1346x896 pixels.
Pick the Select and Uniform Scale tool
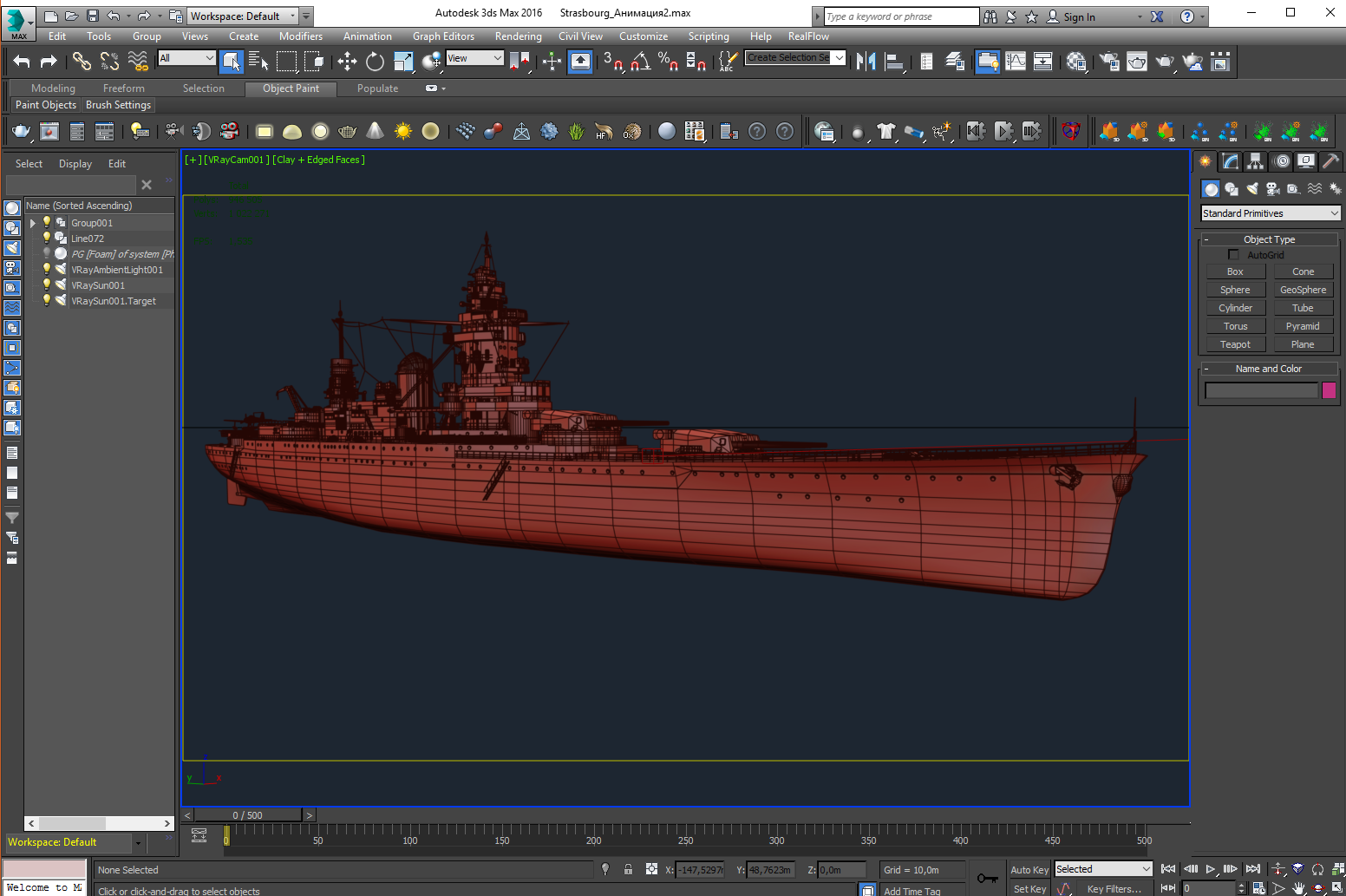point(403,61)
